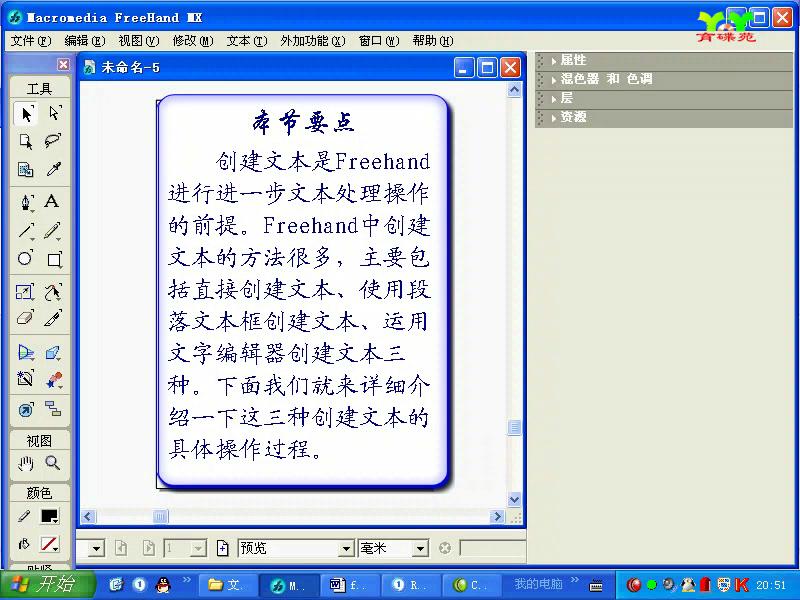Open the 编辑(E) menu
The image size is (800, 600).
coord(85,41)
